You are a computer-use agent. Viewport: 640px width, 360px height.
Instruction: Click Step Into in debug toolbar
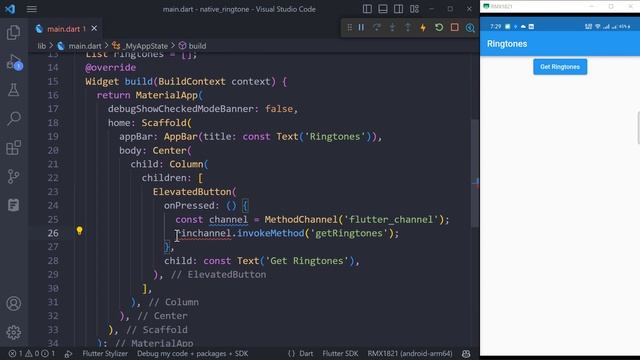point(392,27)
